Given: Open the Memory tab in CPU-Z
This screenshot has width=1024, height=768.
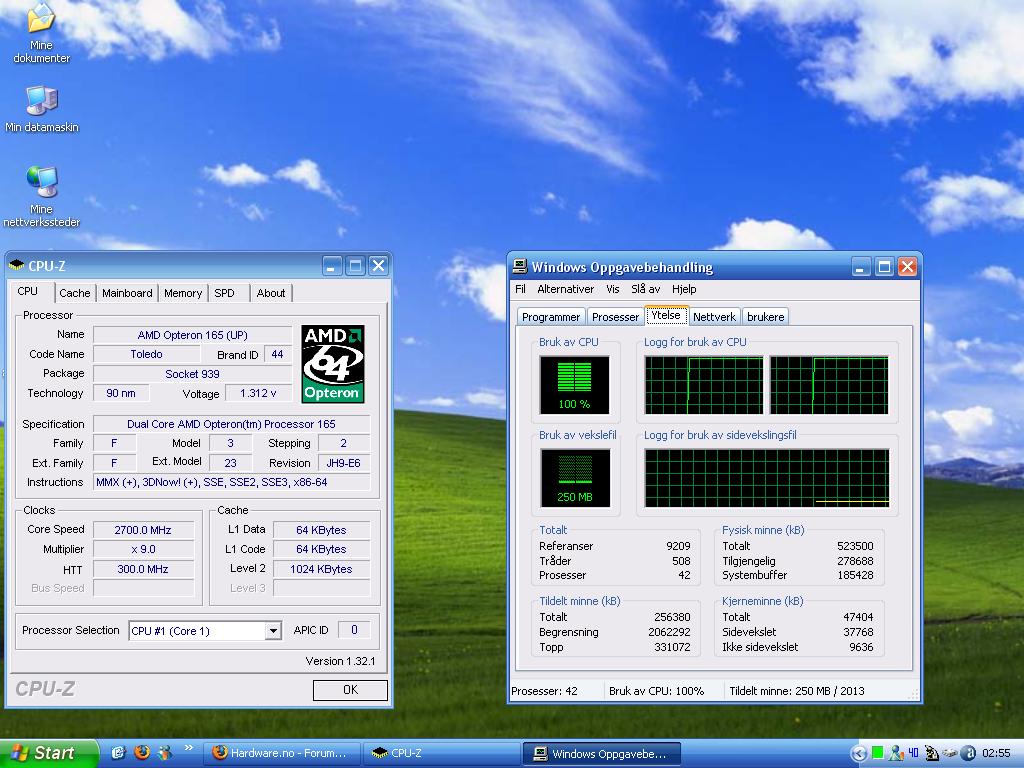Looking at the screenshot, I should click(x=183, y=293).
